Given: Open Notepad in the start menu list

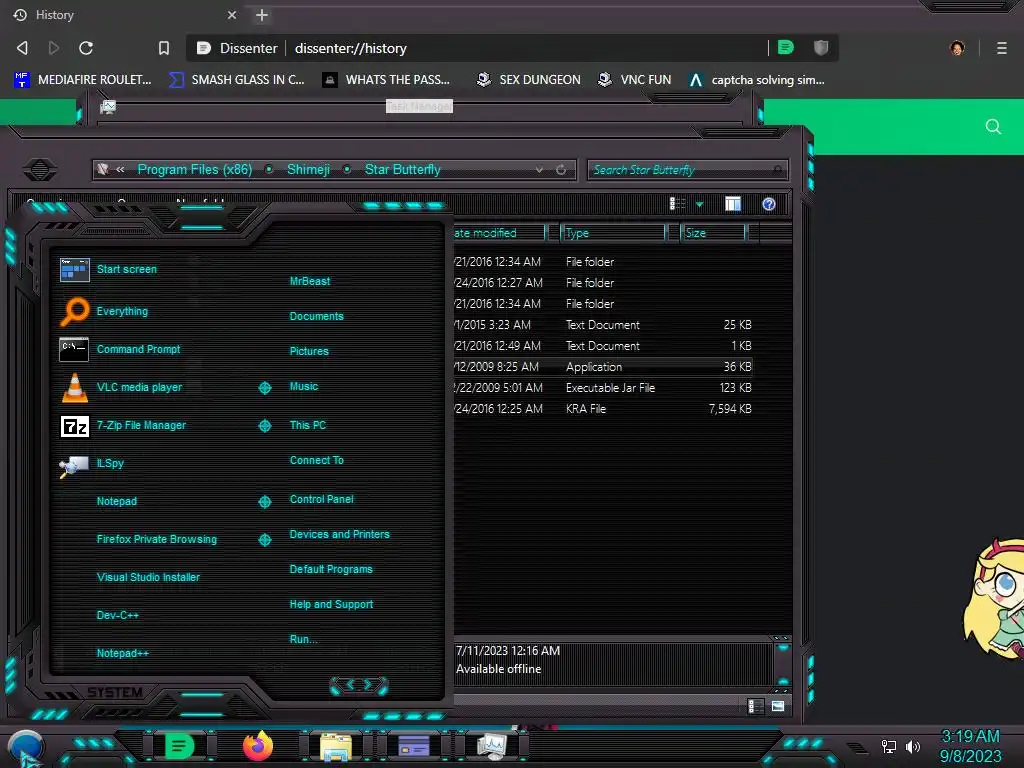Looking at the screenshot, I should click(x=117, y=502).
